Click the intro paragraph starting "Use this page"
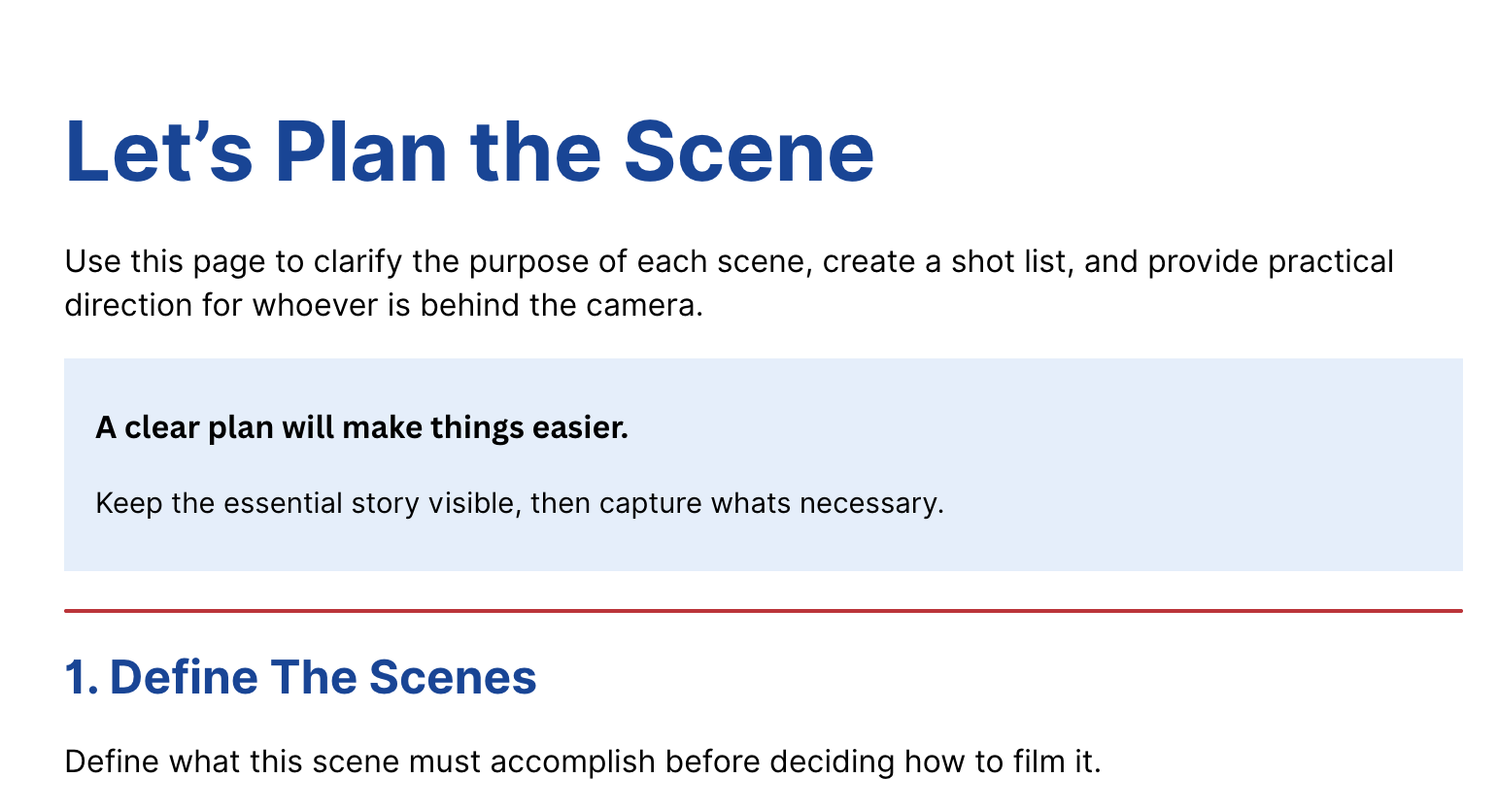Viewport: 1498px width, 812px height. click(x=729, y=284)
